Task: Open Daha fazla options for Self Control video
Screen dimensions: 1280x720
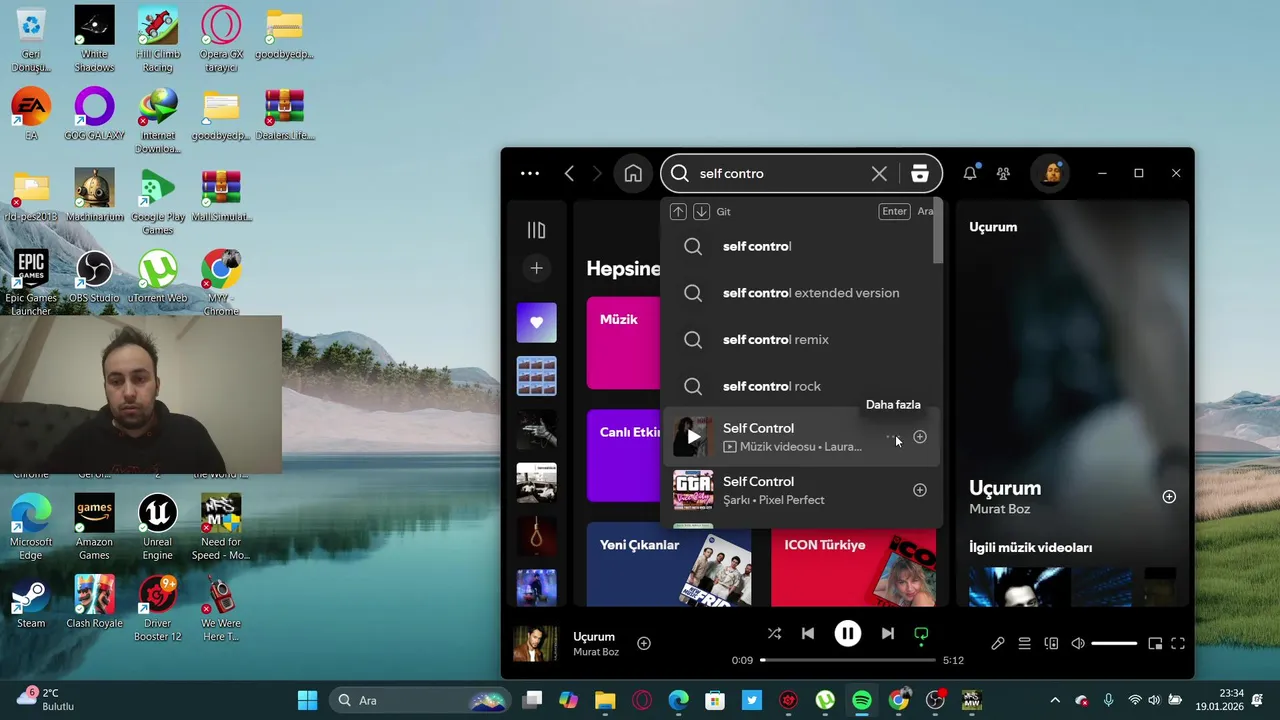Action: click(x=892, y=437)
